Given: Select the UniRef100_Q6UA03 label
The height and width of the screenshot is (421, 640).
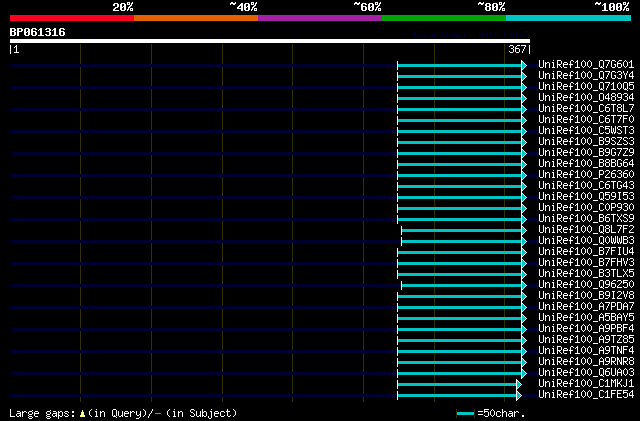Looking at the screenshot, I should [586, 373].
